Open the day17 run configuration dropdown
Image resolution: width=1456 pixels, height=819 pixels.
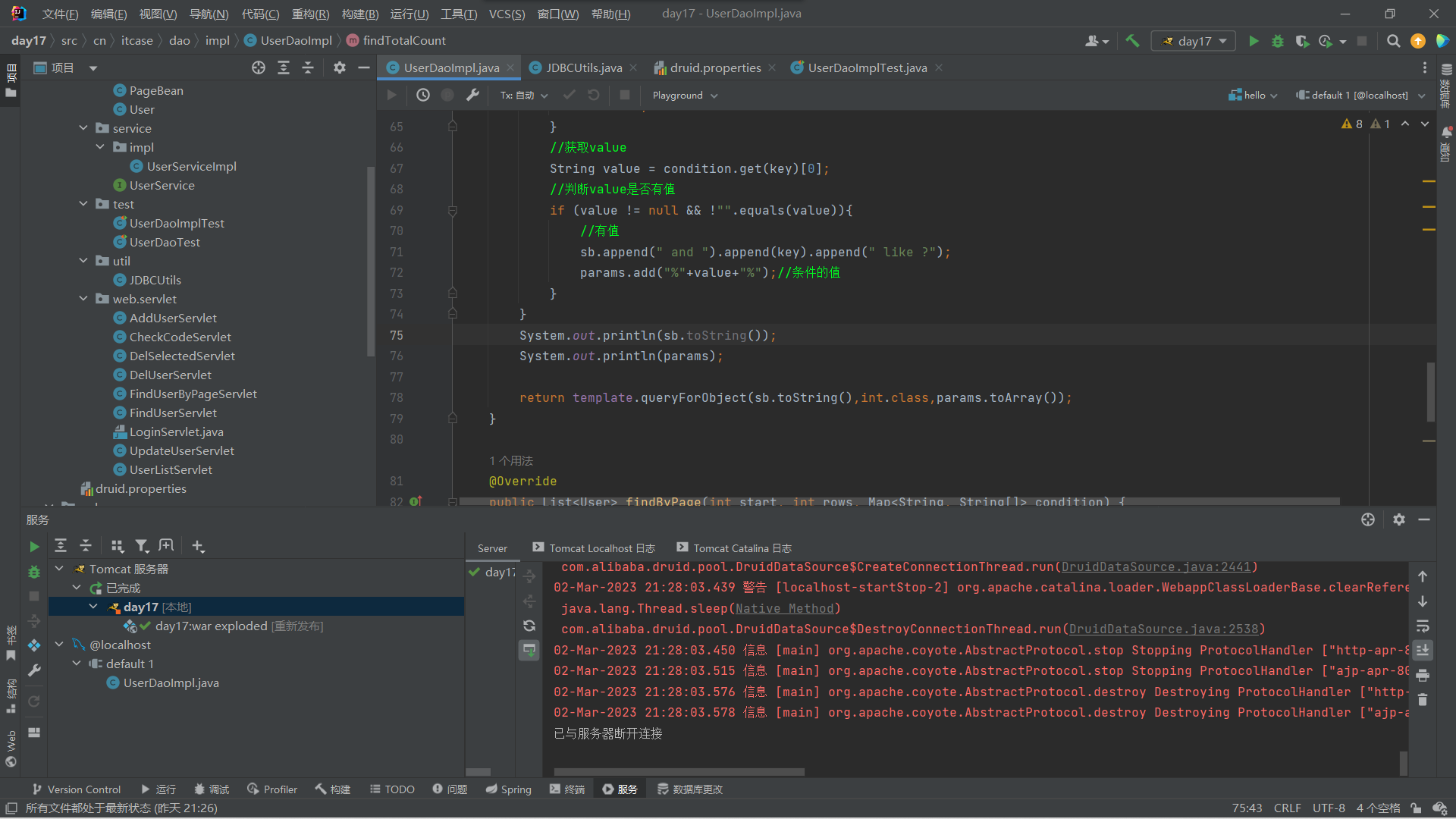click(x=1194, y=41)
